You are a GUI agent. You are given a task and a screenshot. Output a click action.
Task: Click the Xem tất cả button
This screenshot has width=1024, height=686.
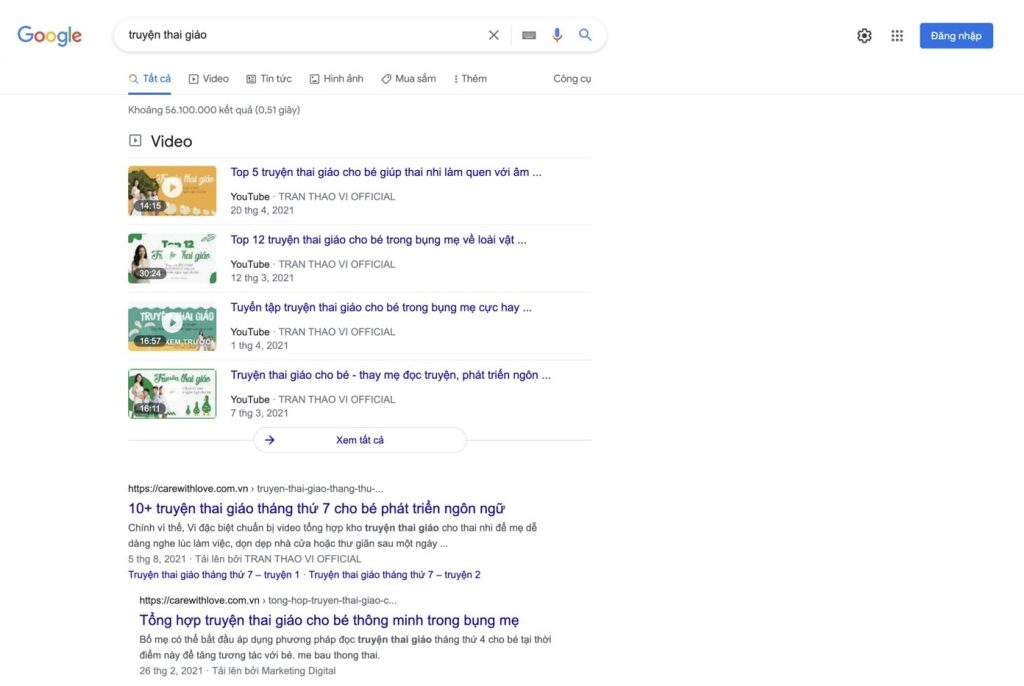360,440
